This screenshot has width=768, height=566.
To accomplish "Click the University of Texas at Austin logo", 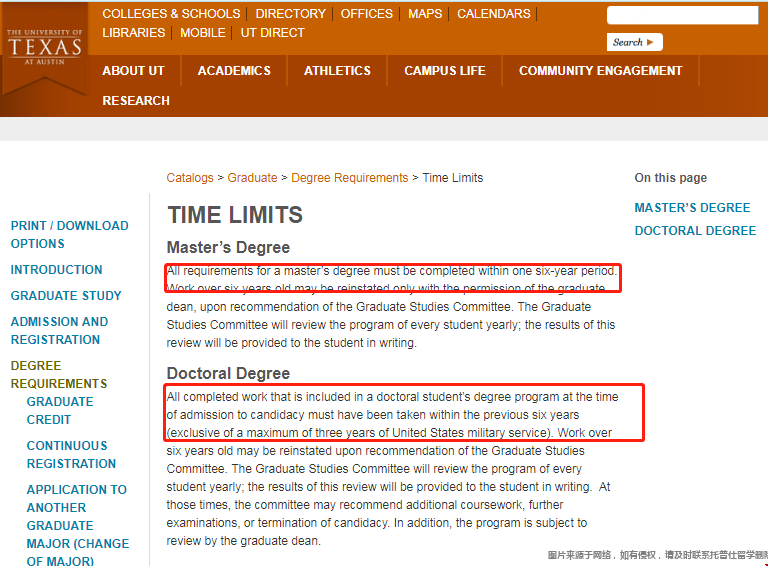I will click(44, 47).
